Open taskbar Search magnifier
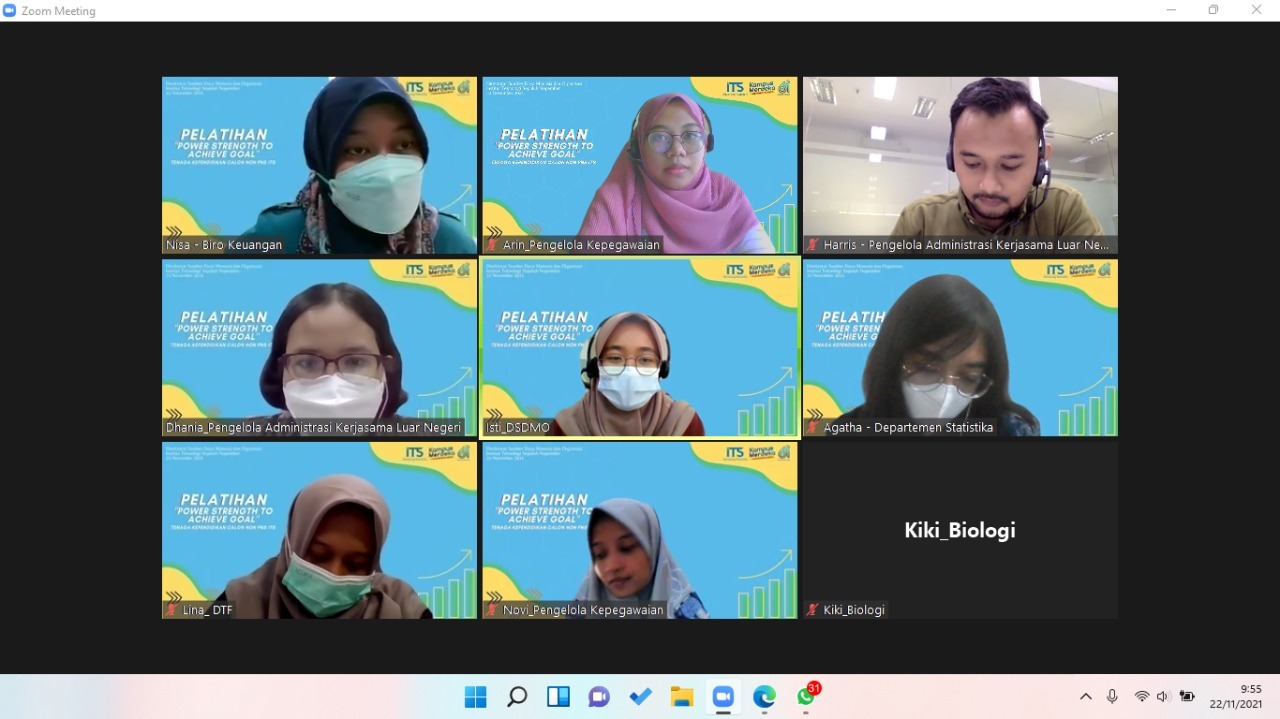Screen dimensions: 1280x719 coord(517,697)
